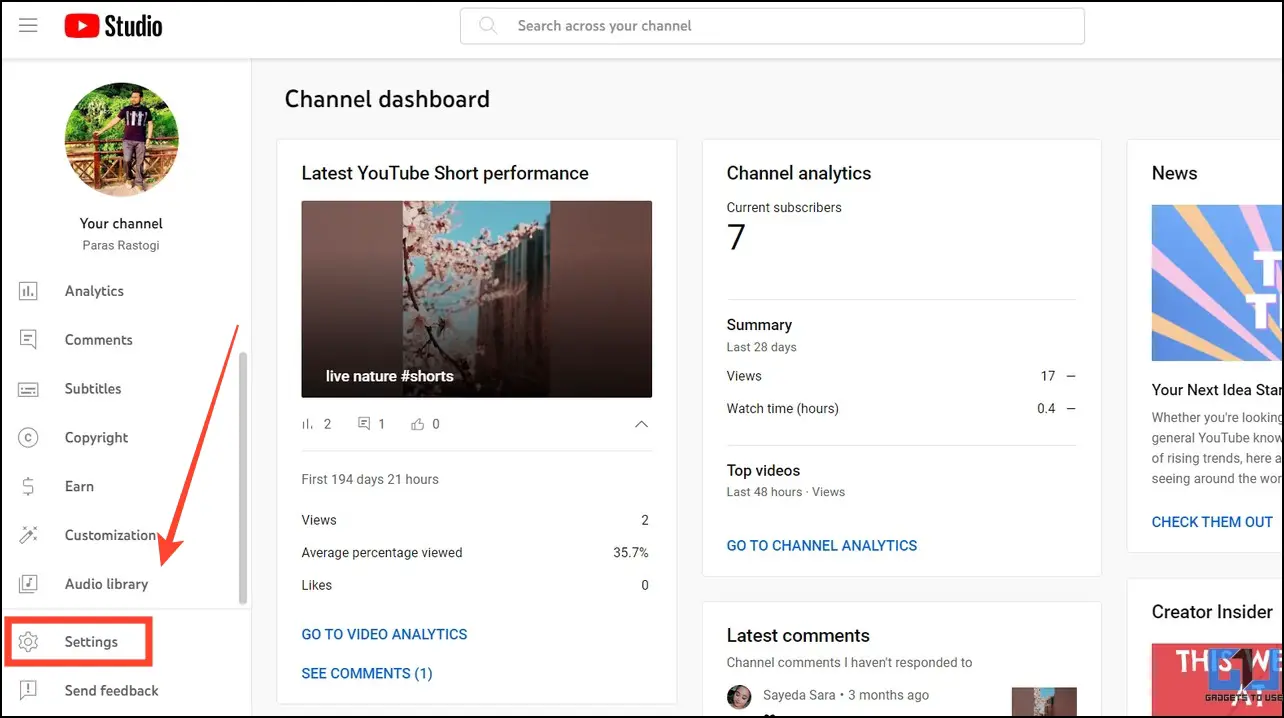Open Copyright in the sidebar

click(x=96, y=438)
